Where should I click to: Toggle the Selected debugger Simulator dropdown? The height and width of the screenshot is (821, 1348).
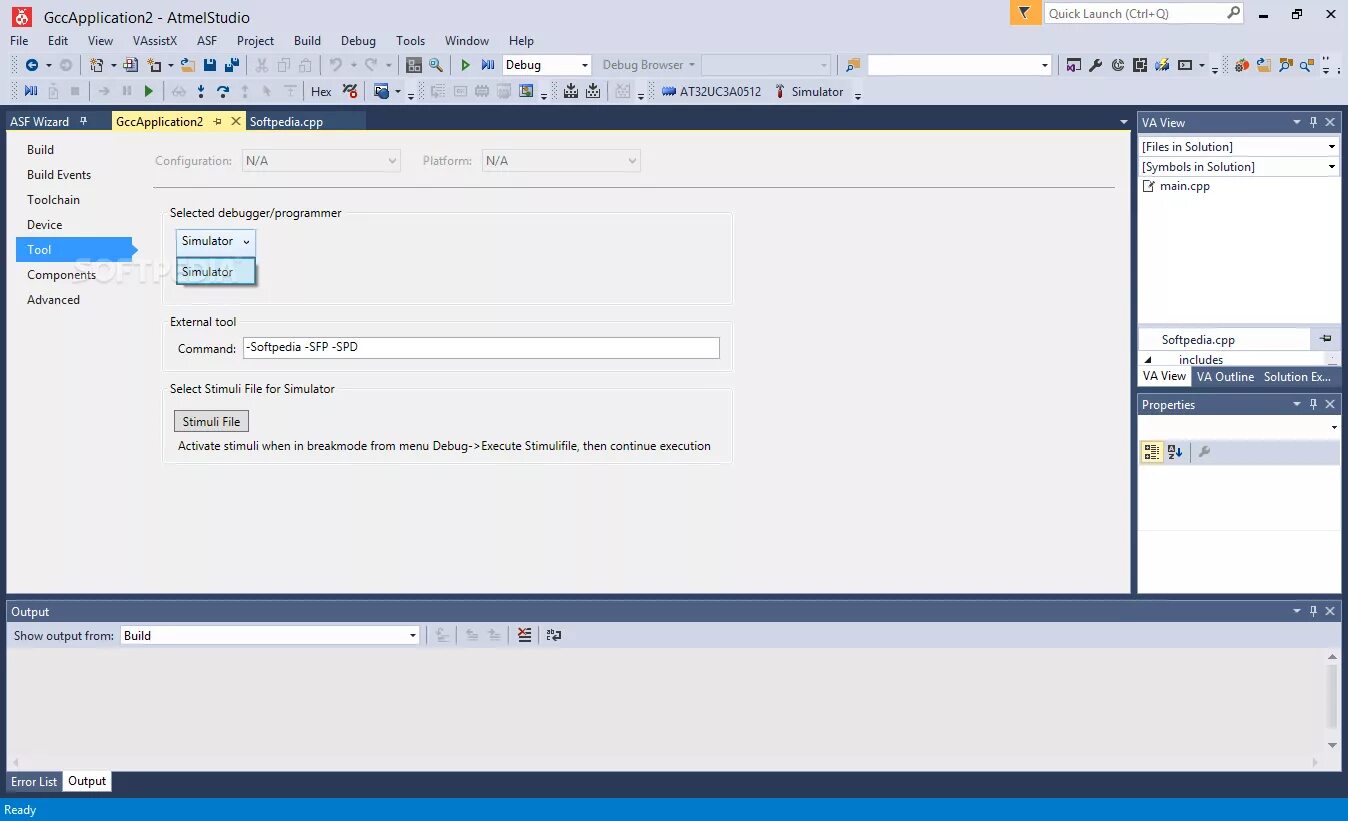[x=216, y=241]
